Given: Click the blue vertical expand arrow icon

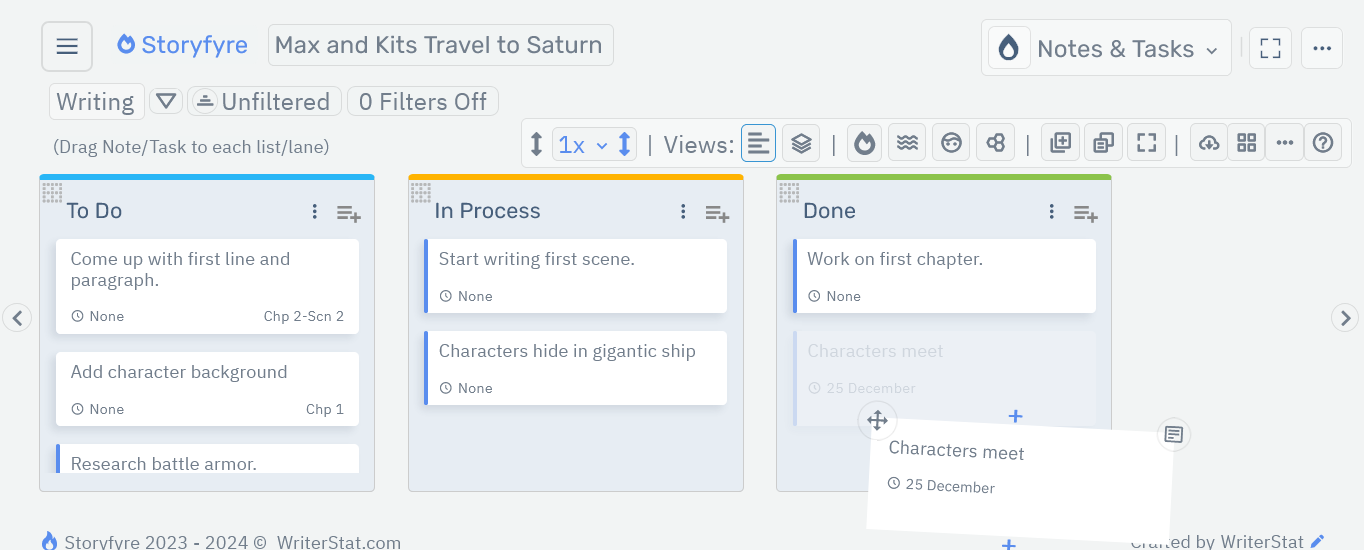Looking at the screenshot, I should point(625,144).
